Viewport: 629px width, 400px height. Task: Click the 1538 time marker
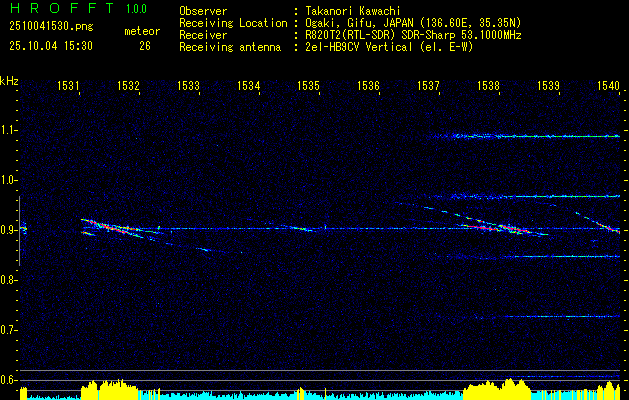click(489, 85)
